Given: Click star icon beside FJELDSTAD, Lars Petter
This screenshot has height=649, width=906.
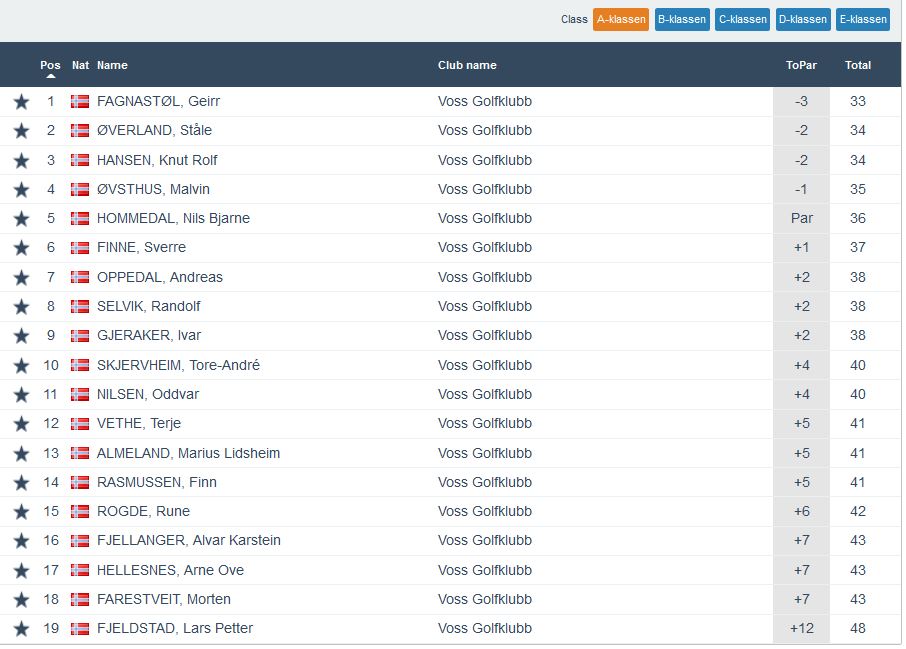Looking at the screenshot, I should [21, 629].
